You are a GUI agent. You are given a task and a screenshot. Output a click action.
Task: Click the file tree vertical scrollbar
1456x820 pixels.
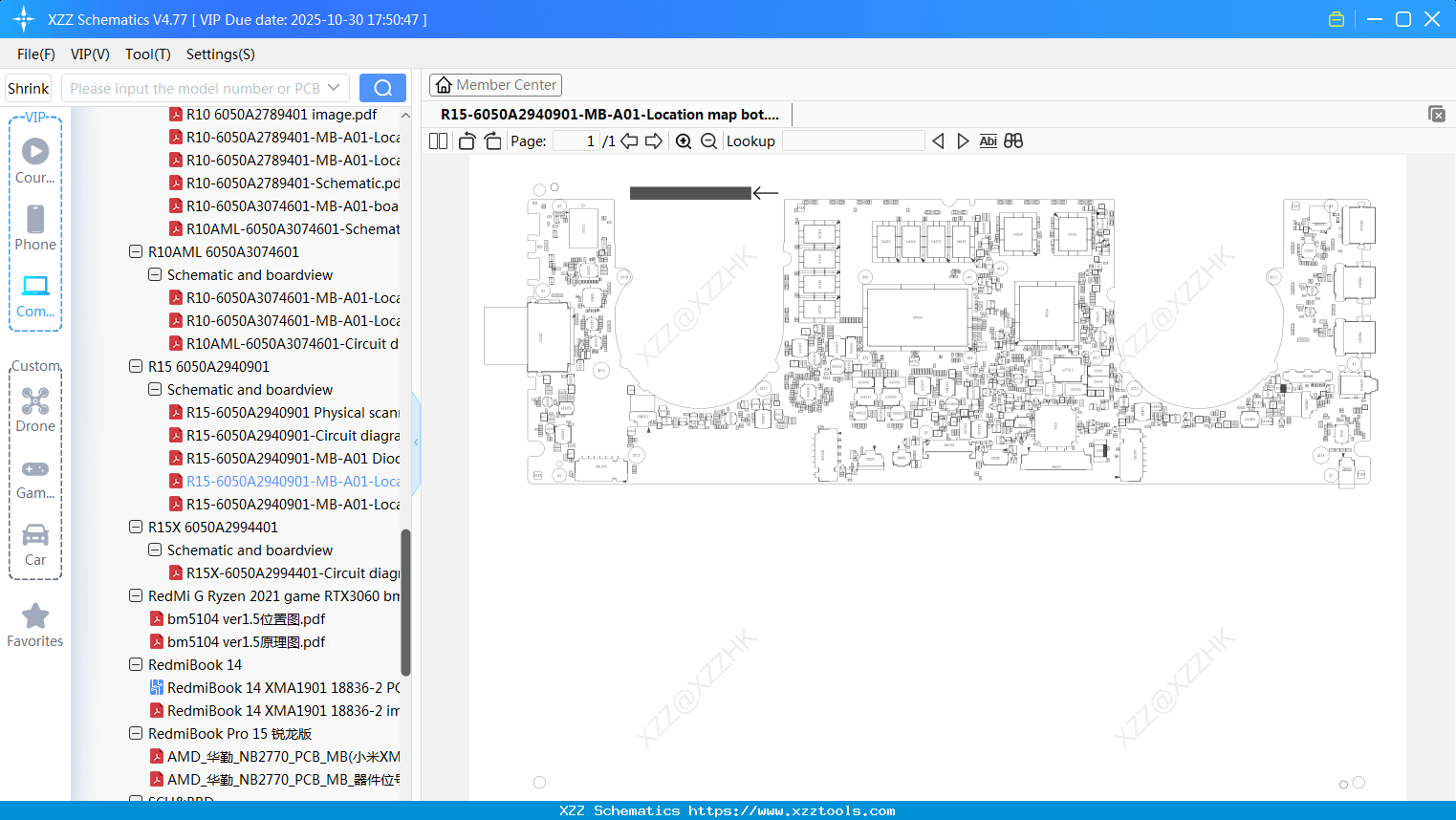coord(405,602)
